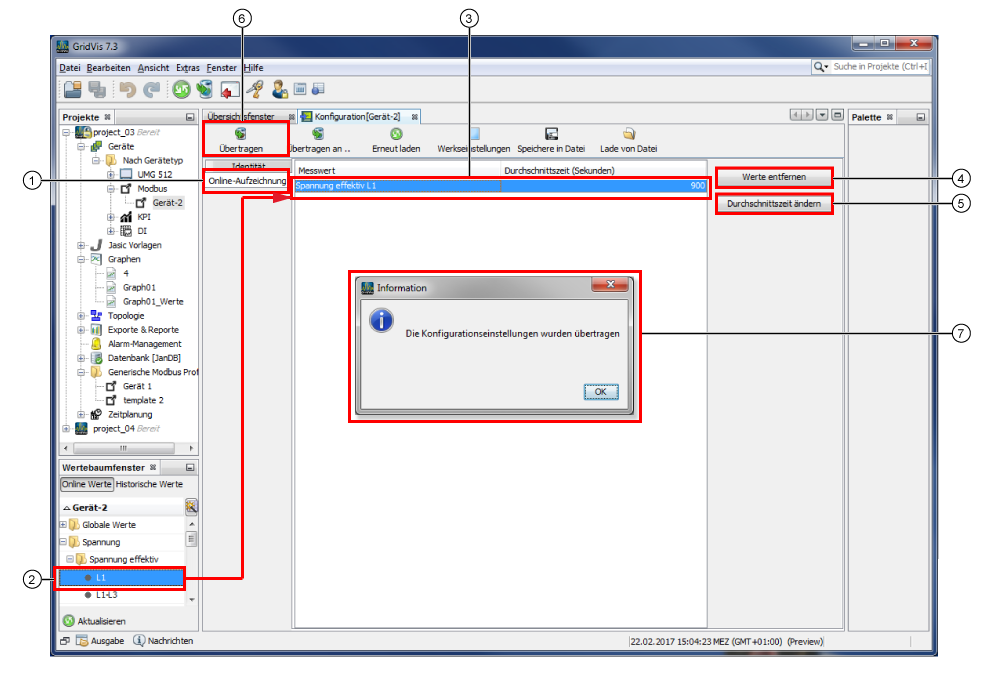
Task: Collapse the Gerät-2 section header triangle
Action: click(67, 508)
